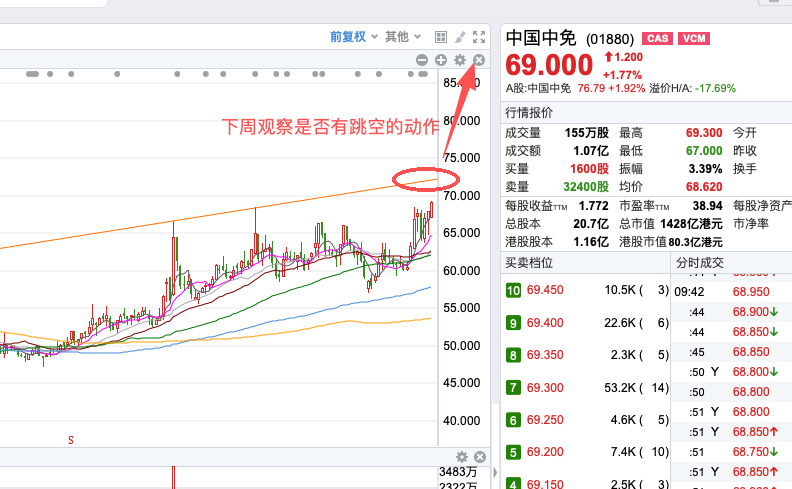Image resolution: width=792 pixels, height=489 pixels.
Task: Click the current price 69.000
Action: (x=549, y=65)
